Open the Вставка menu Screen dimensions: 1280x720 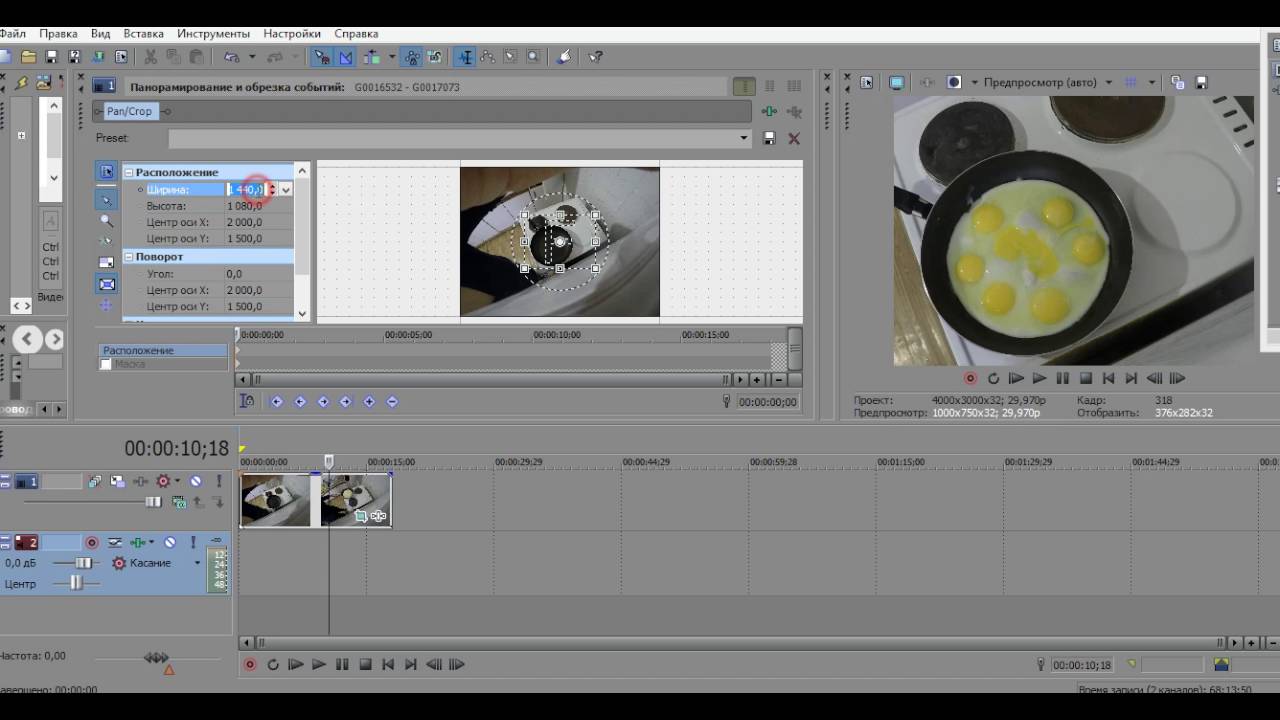144,33
